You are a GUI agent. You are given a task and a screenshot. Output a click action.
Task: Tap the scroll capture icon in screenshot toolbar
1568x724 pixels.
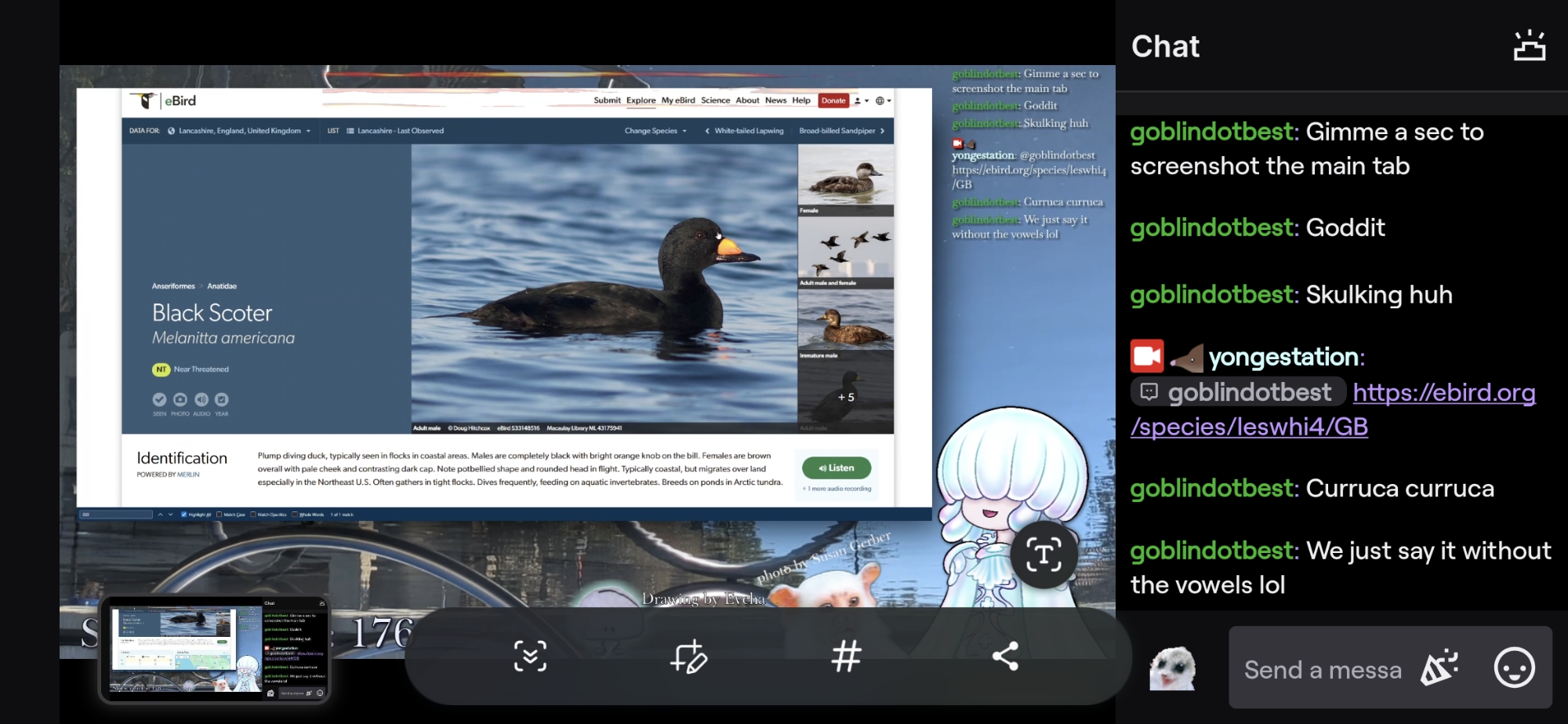(x=530, y=657)
